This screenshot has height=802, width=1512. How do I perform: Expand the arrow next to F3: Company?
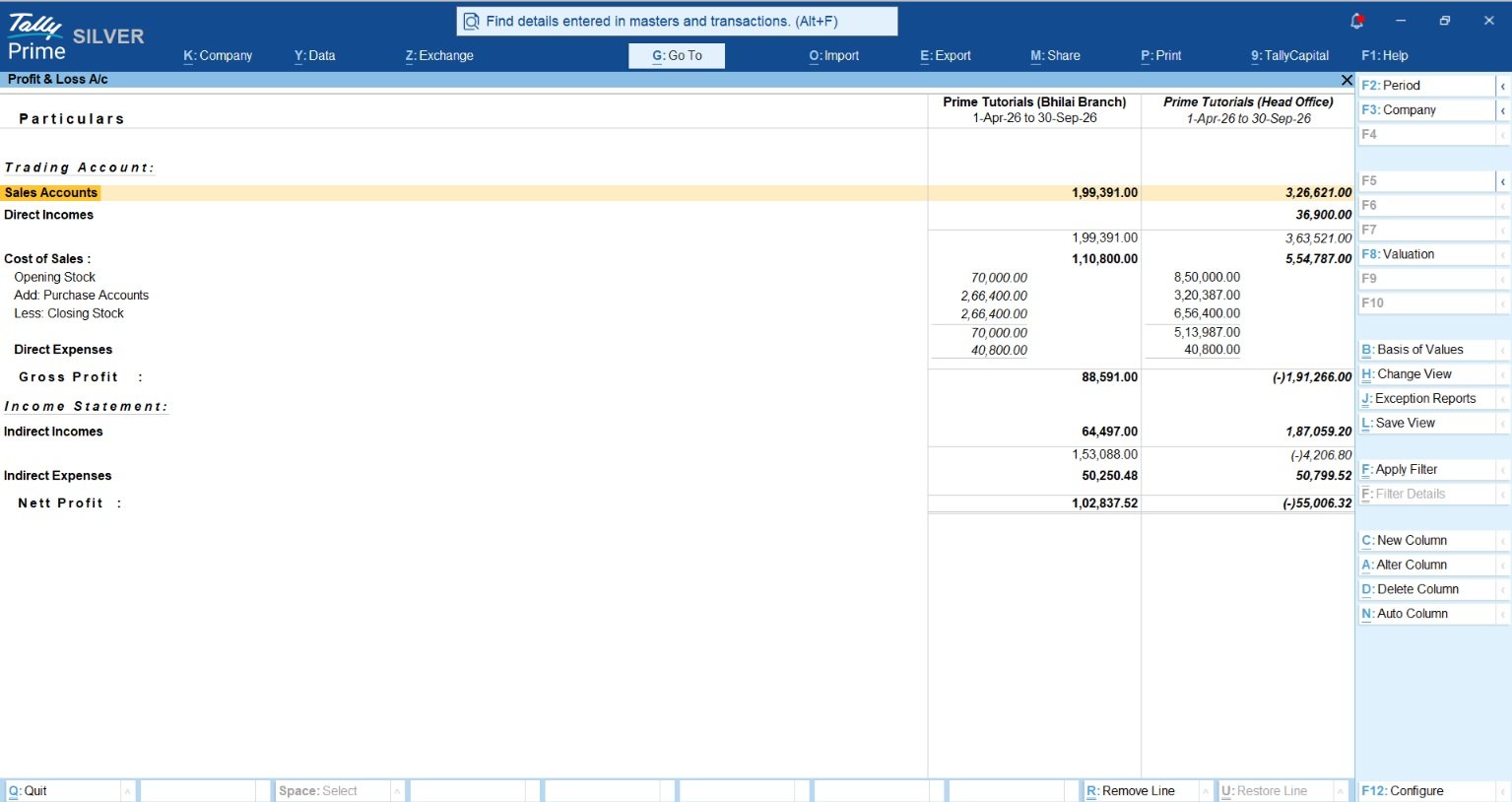(1503, 110)
